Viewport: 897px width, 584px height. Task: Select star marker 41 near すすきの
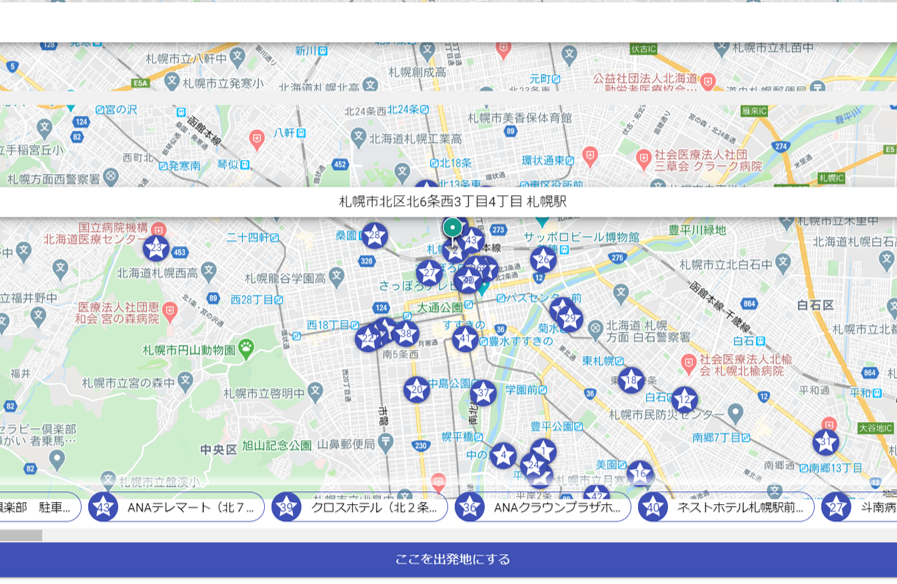465,338
